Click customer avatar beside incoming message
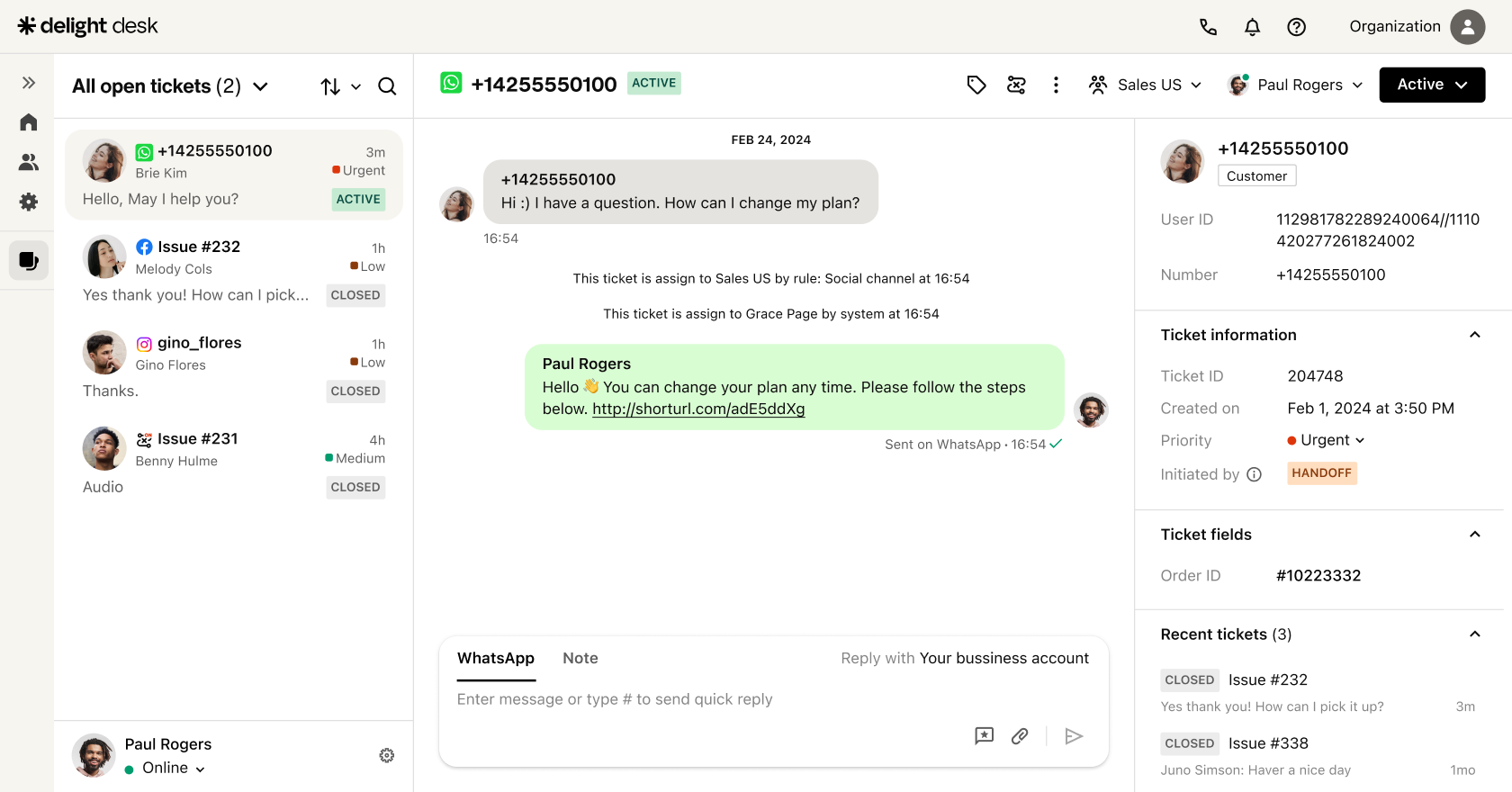Viewport: 1512px width, 792px height. pyautogui.click(x=456, y=204)
